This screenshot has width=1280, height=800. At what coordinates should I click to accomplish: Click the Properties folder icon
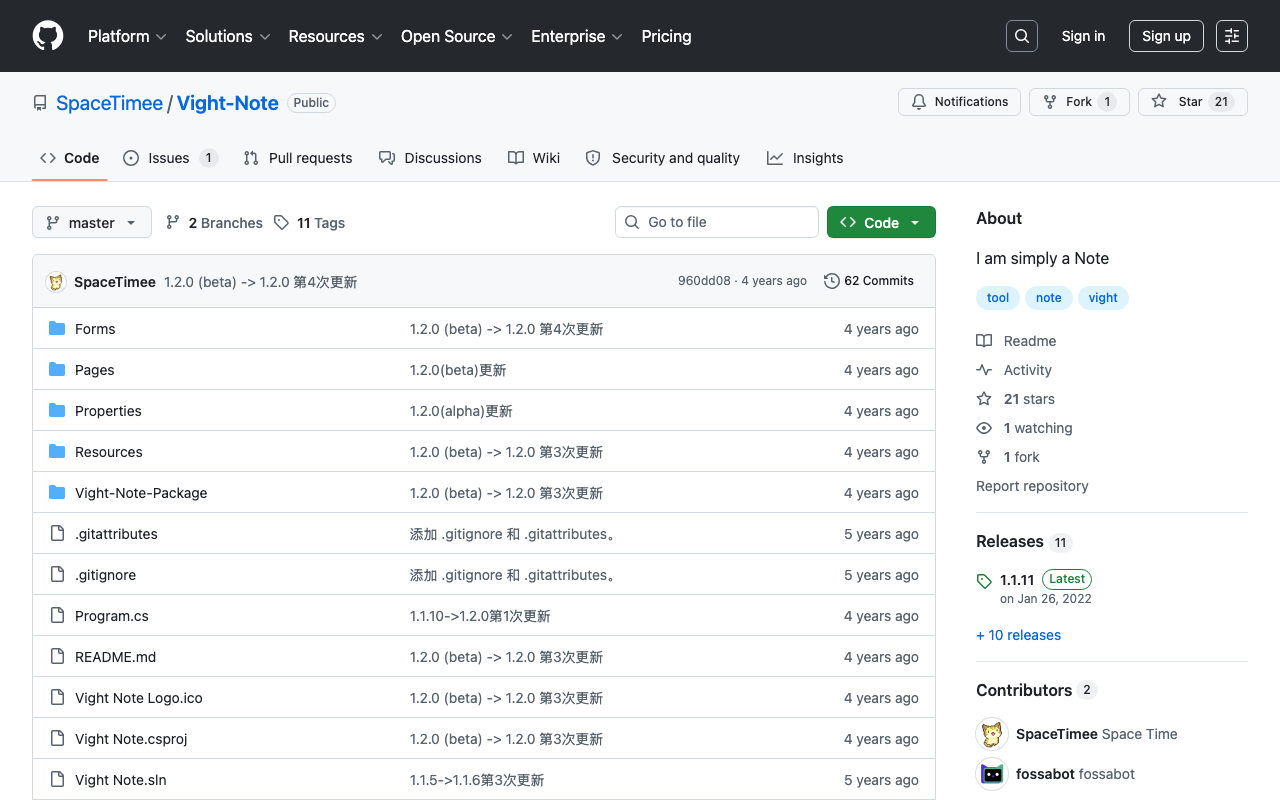tap(57, 411)
